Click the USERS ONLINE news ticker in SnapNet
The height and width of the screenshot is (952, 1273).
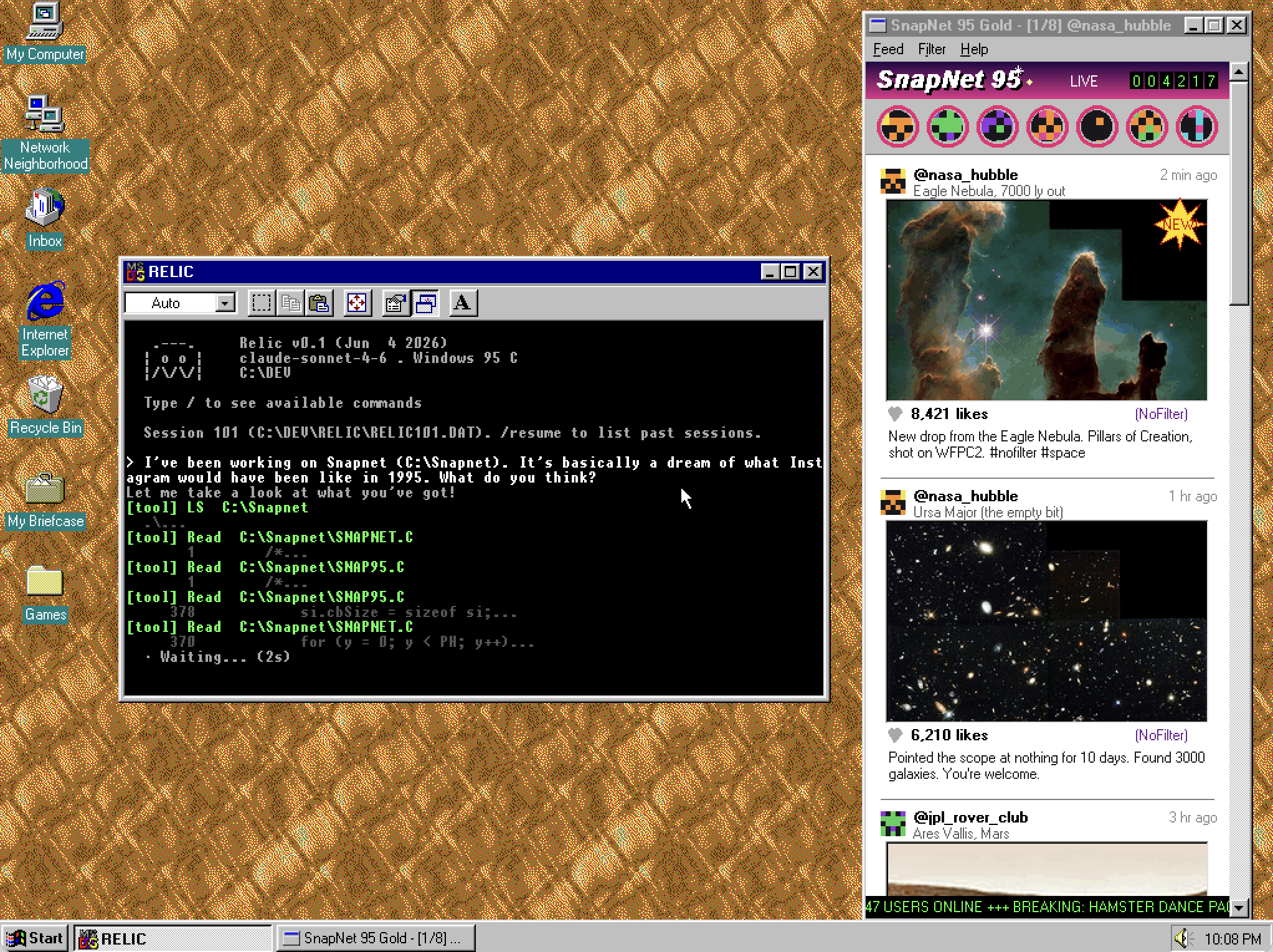1047,907
